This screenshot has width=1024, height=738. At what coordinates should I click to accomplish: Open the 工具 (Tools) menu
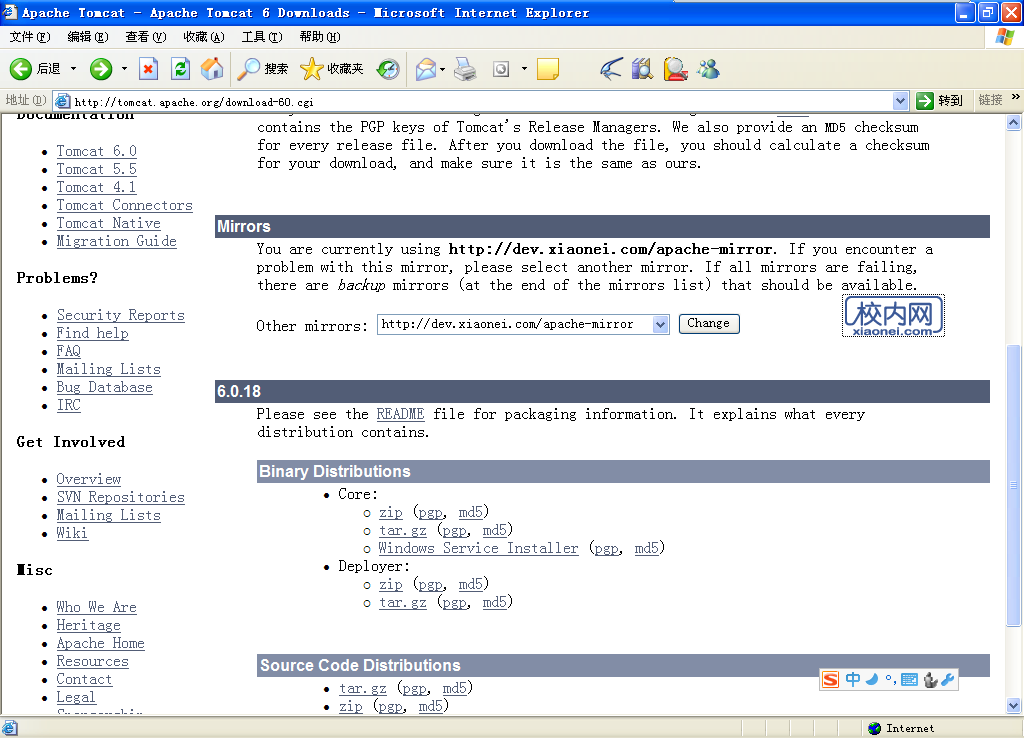(261, 36)
